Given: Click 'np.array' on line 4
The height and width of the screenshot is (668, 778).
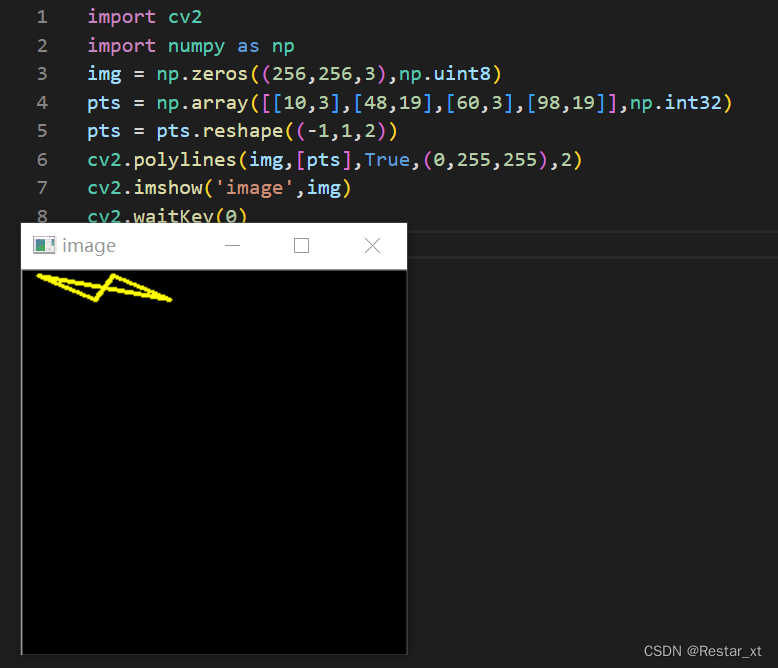Looking at the screenshot, I should [202, 103].
